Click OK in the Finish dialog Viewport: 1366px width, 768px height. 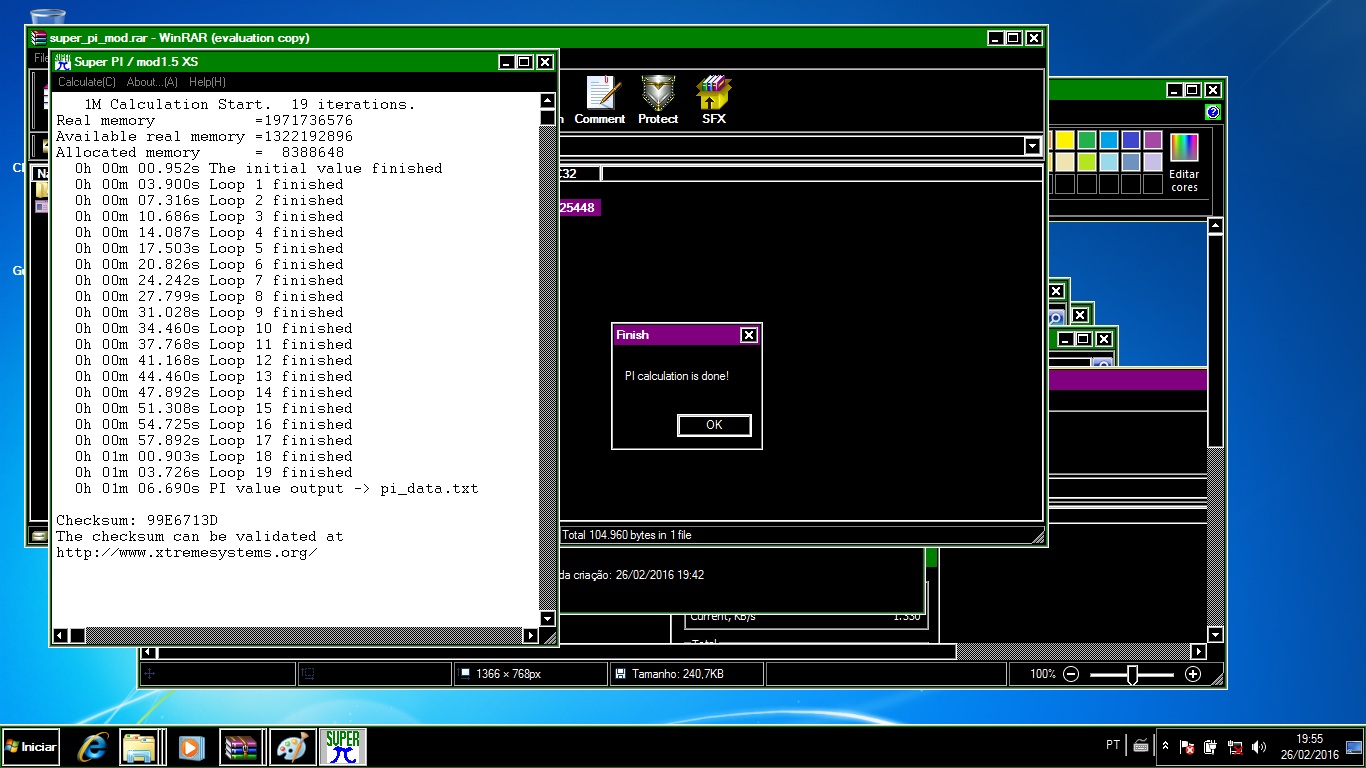tap(714, 425)
